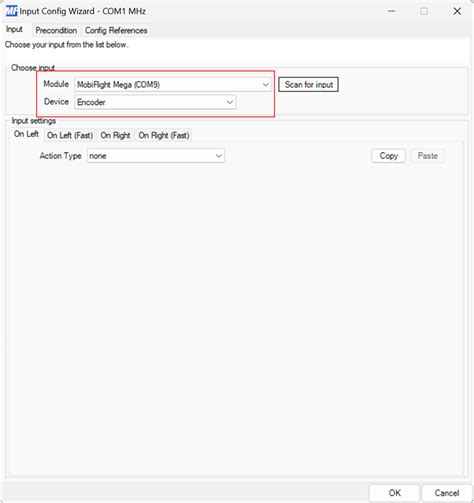Open the On Right settings tab
Screen dimensions: 474x503
(115, 135)
